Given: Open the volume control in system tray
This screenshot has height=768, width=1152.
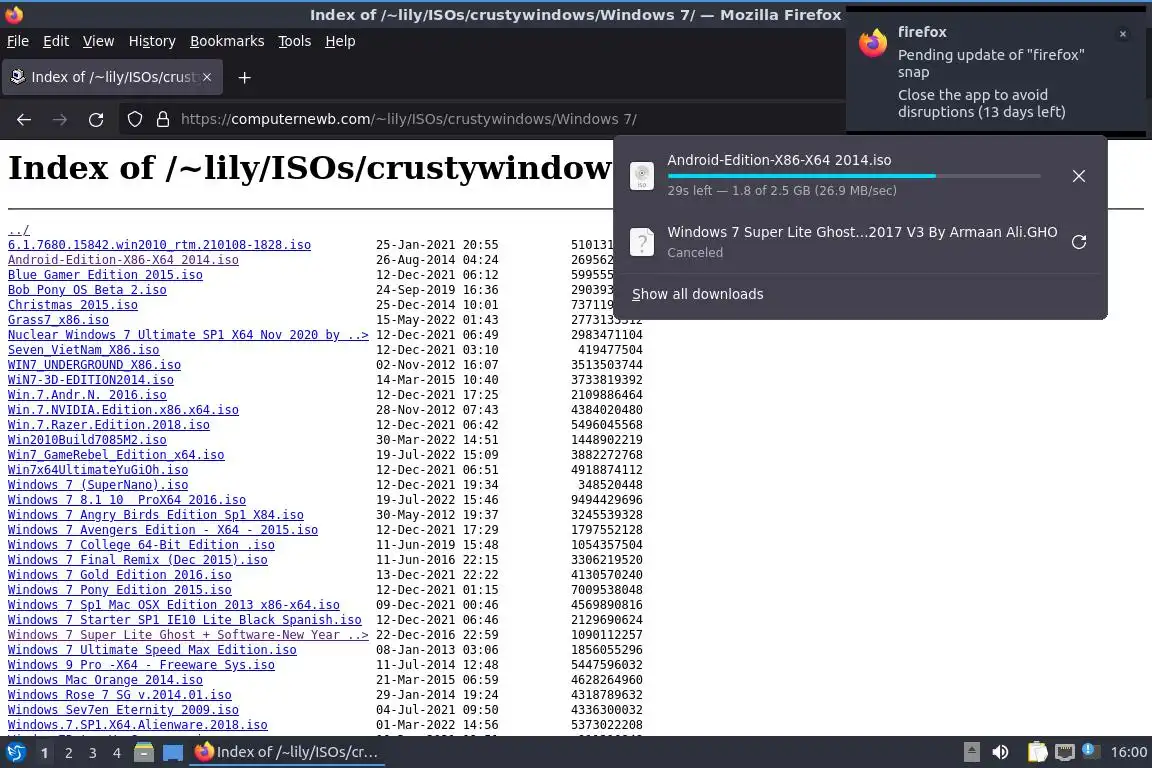Looking at the screenshot, I should (1000, 752).
